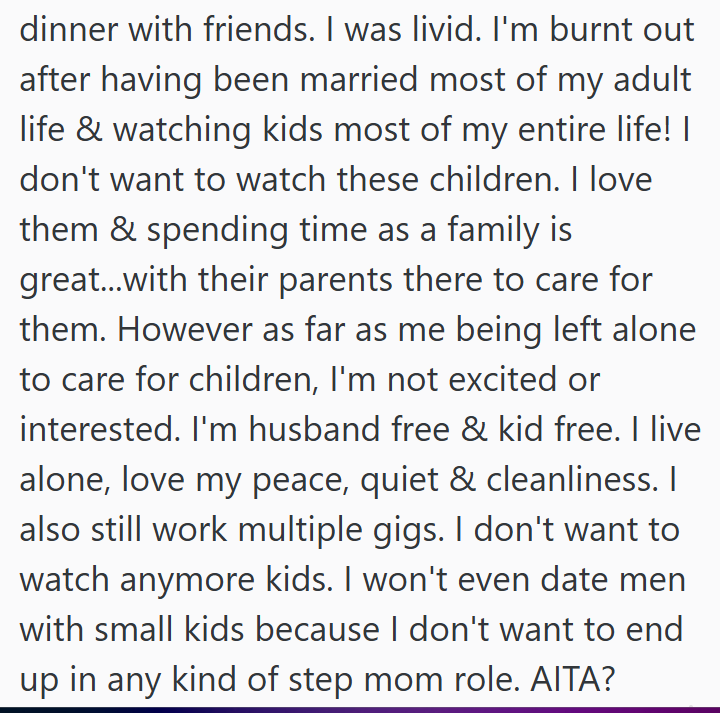Screen dimensions: 720x713
Task: Click the word "adult"
Action: pyautogui.click(x=654, y=79)
